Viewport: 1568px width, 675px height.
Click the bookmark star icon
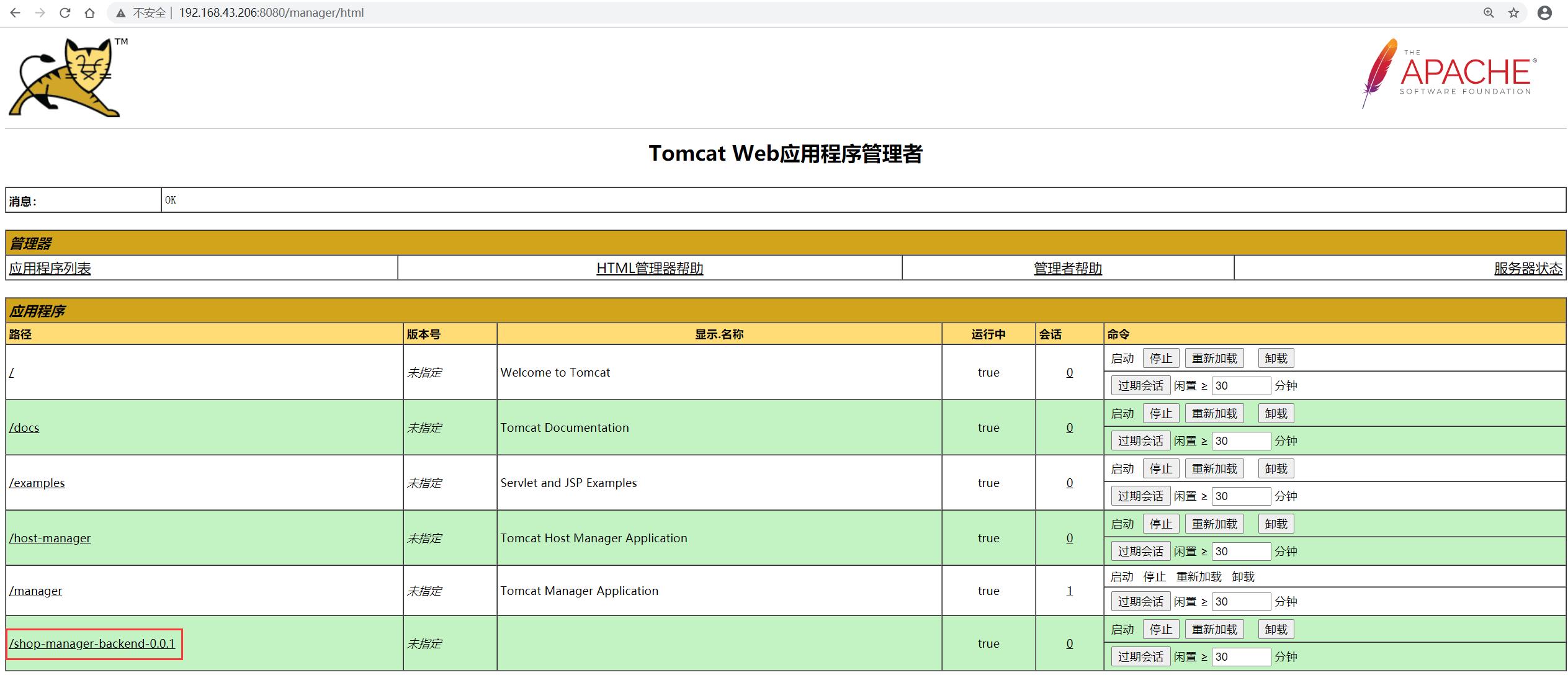[x=1513, y=13]
